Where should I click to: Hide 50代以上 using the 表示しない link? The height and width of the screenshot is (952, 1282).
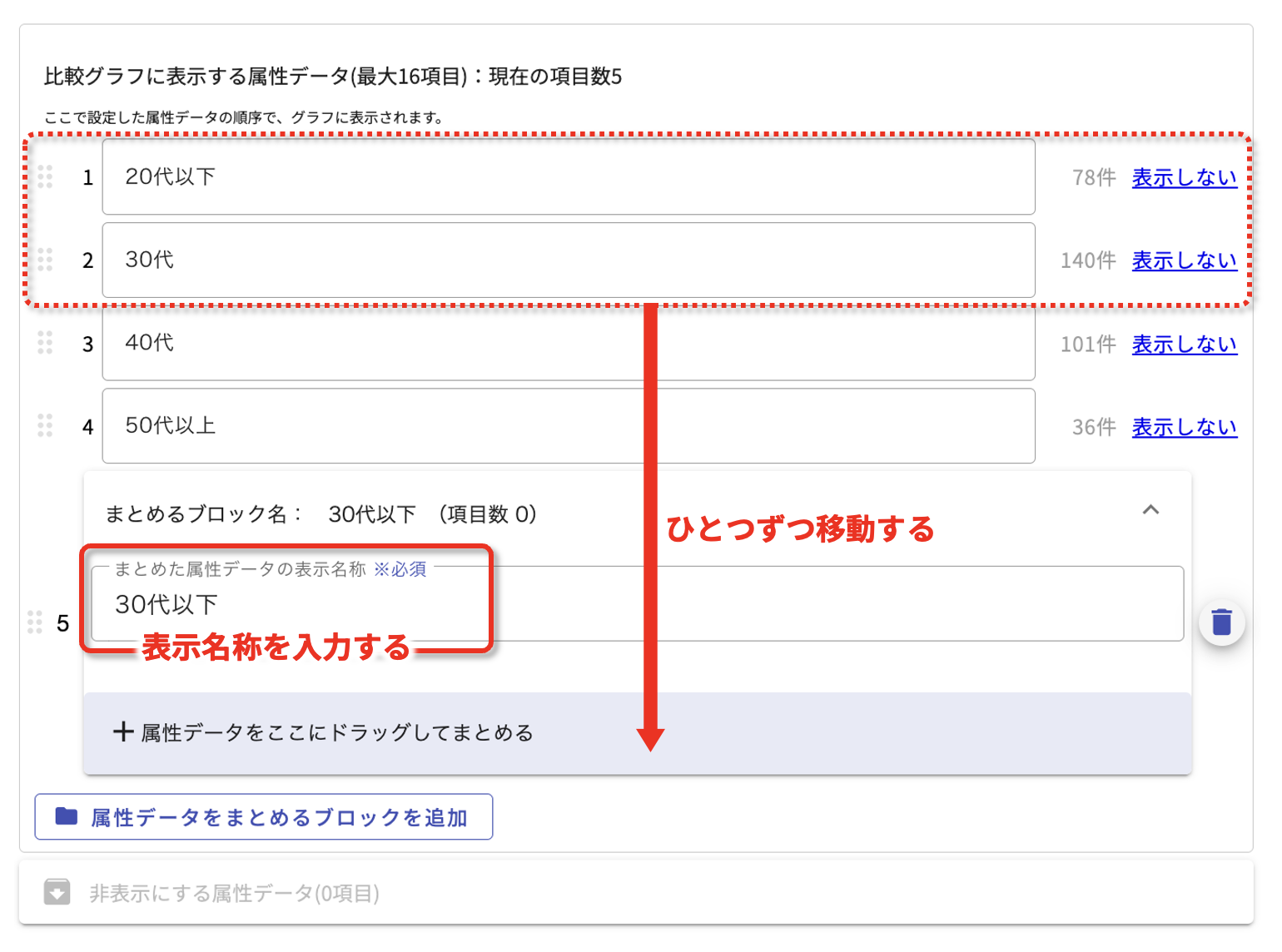click(1184, 427)
